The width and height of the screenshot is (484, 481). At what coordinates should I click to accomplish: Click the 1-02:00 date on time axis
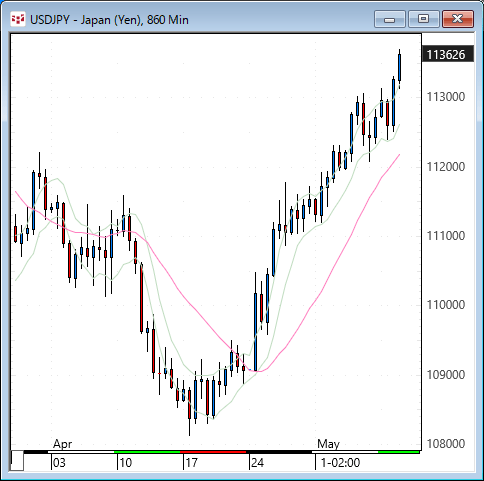(340, 463)
